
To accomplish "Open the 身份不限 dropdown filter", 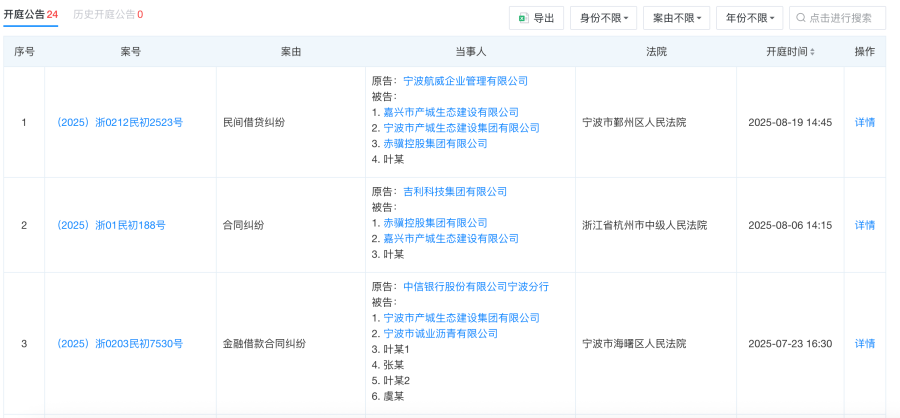I will click(x=603, y=18).
